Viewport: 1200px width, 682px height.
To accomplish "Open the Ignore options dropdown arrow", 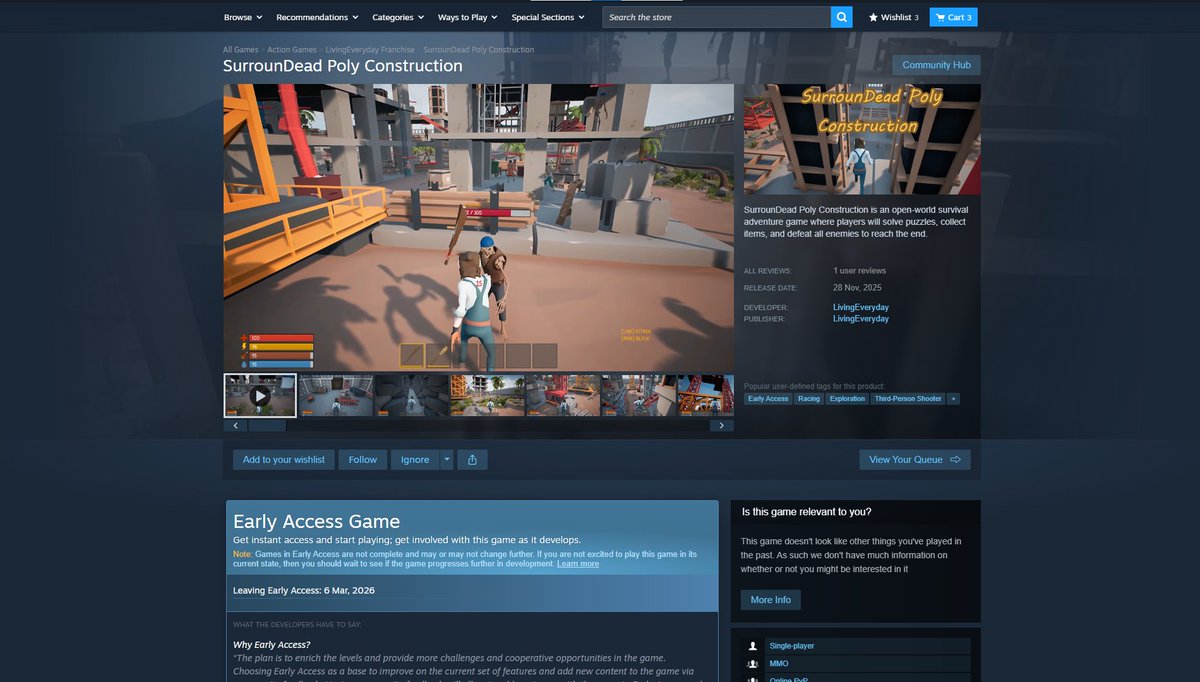I will (446, 460).
